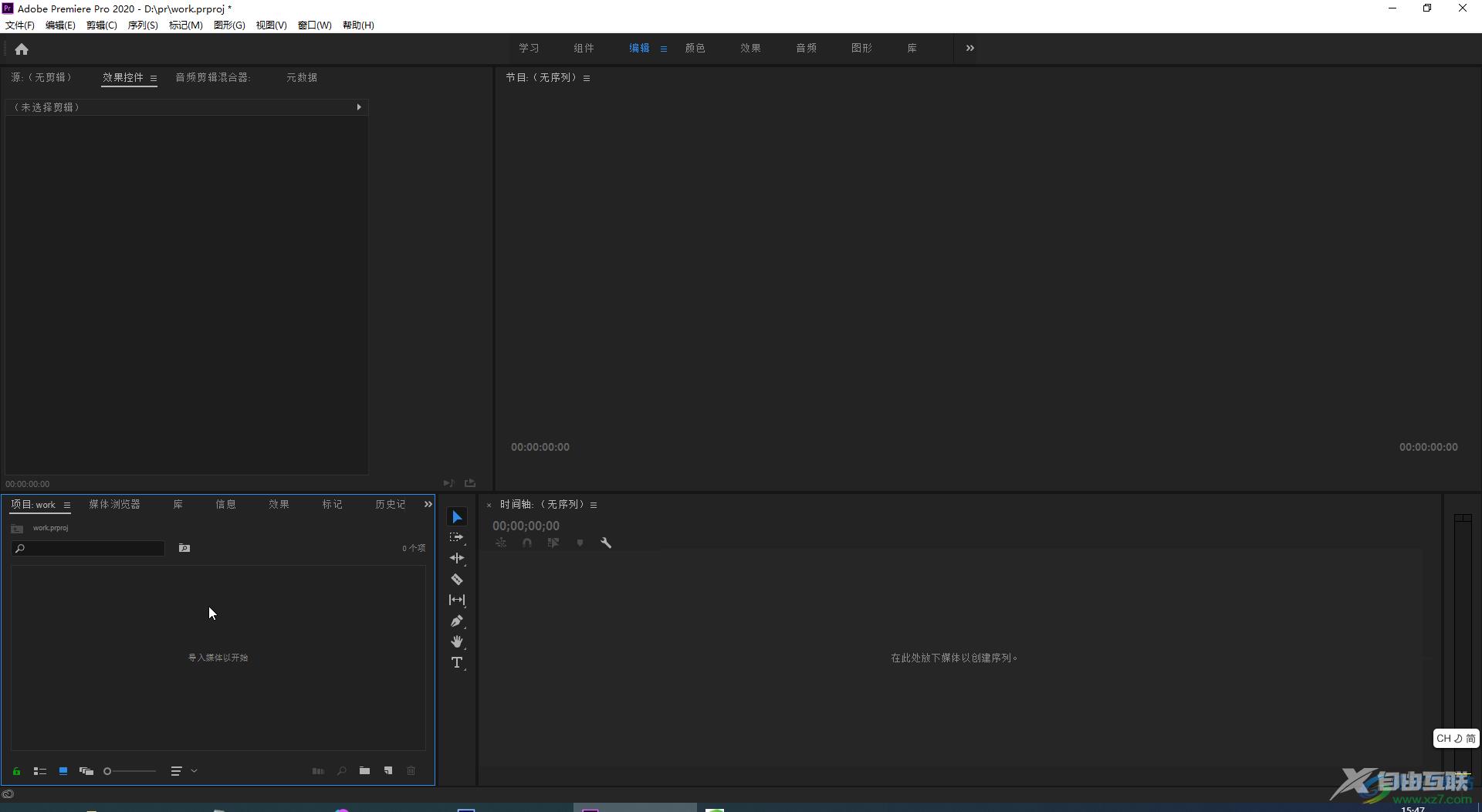Viewport: 1482px width, 812px height.
Task: Toggle Snap magnet in timeline
Action: pyautogui.click(x=527, y=543)
